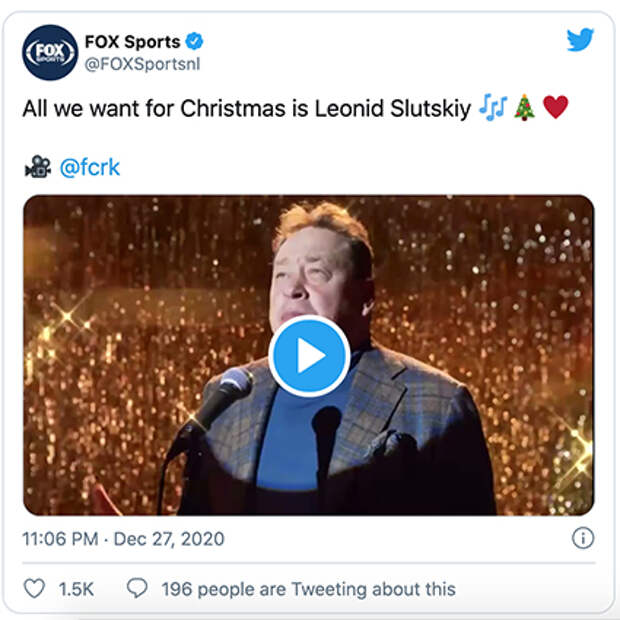This screenshot has height=620, width=620.
Task: Click the tweet text about Leonid Slutskiy
Action: [245, 108]
